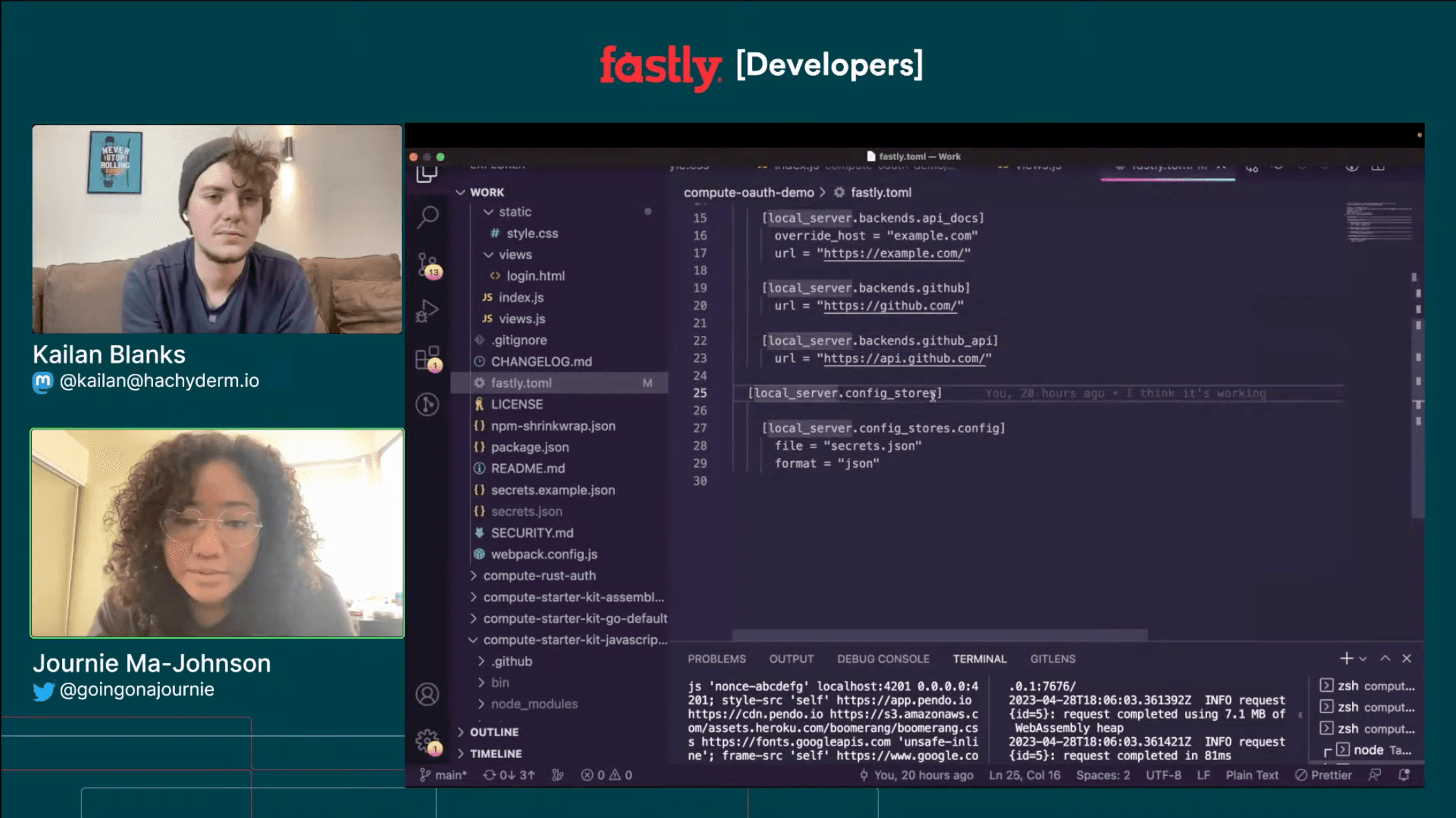1456x818 pixels.
Task: Switch to TERMINAL tab
Action: (x=980, y=659)
